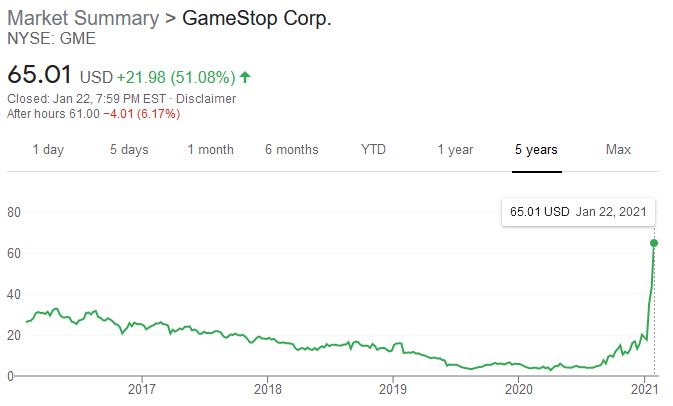Click the 2017 label on the axis
673x406 pixels.
click(142, 389)
